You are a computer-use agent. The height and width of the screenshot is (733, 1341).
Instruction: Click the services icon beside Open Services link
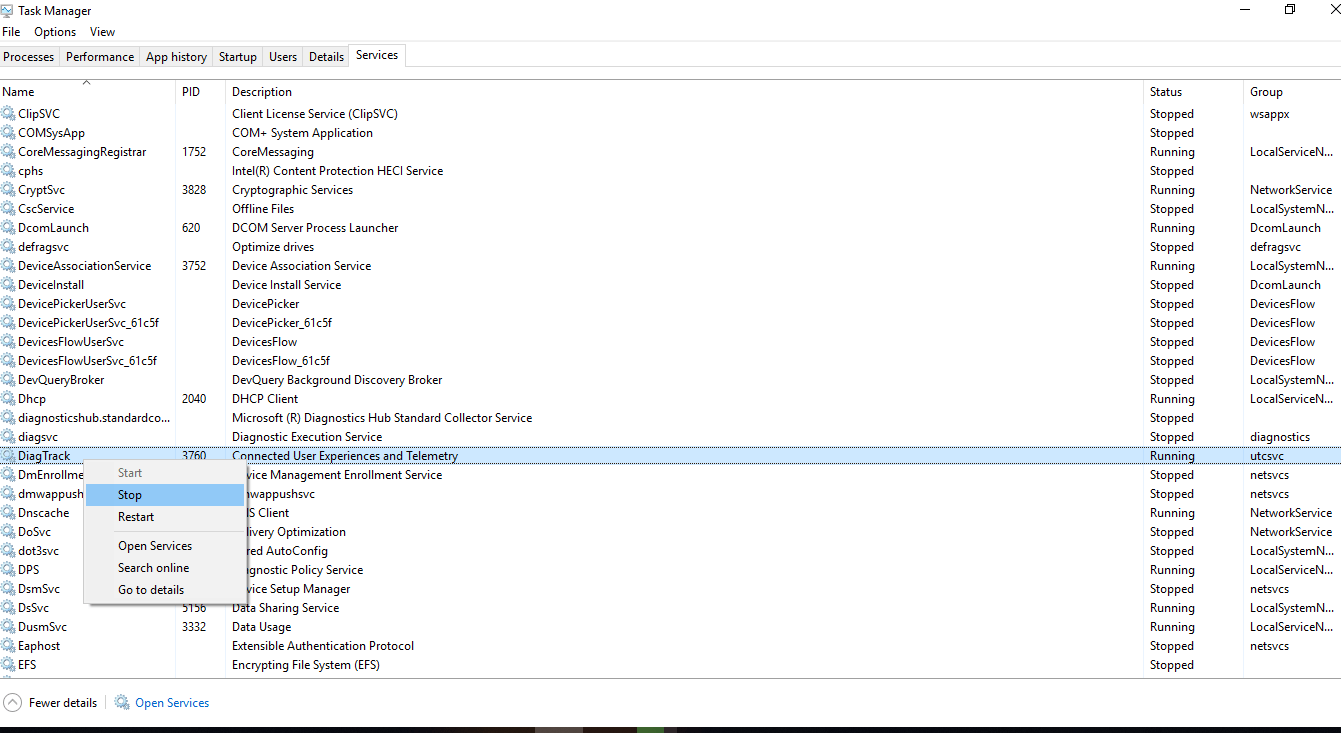[122, 703]
